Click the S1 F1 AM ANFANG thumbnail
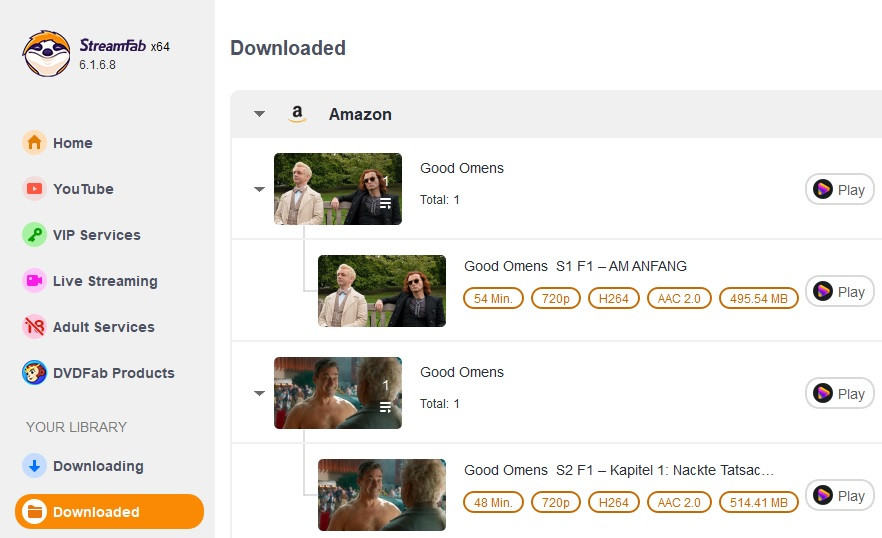 (382, 291)
